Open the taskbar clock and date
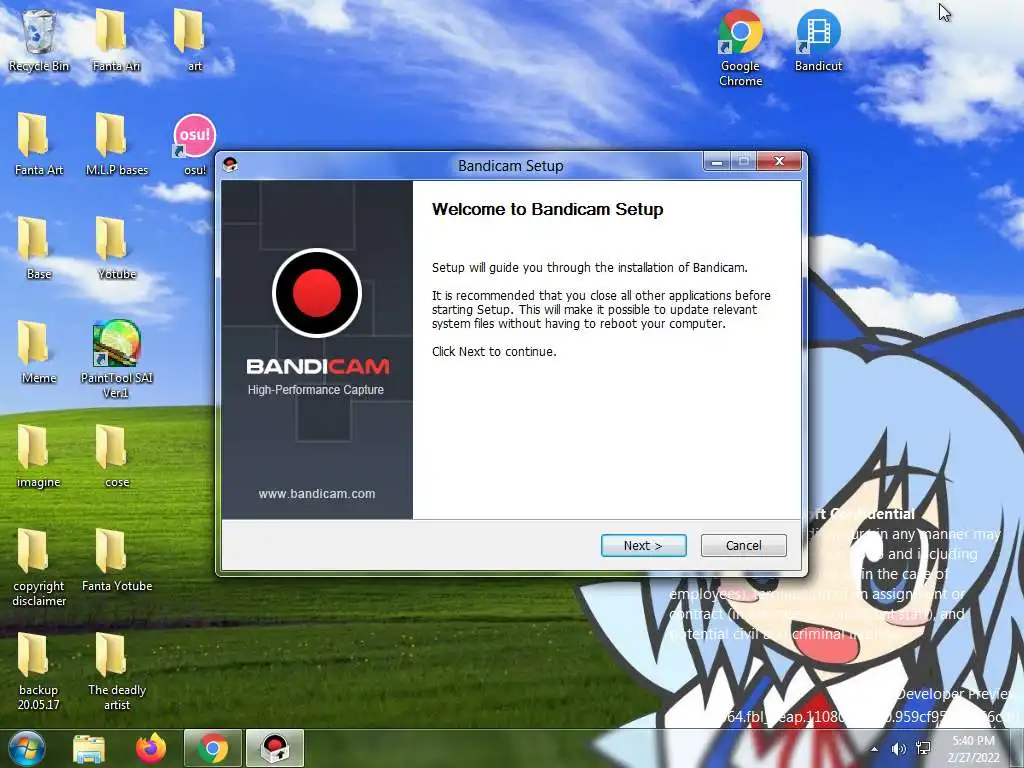 pos(974,749)
